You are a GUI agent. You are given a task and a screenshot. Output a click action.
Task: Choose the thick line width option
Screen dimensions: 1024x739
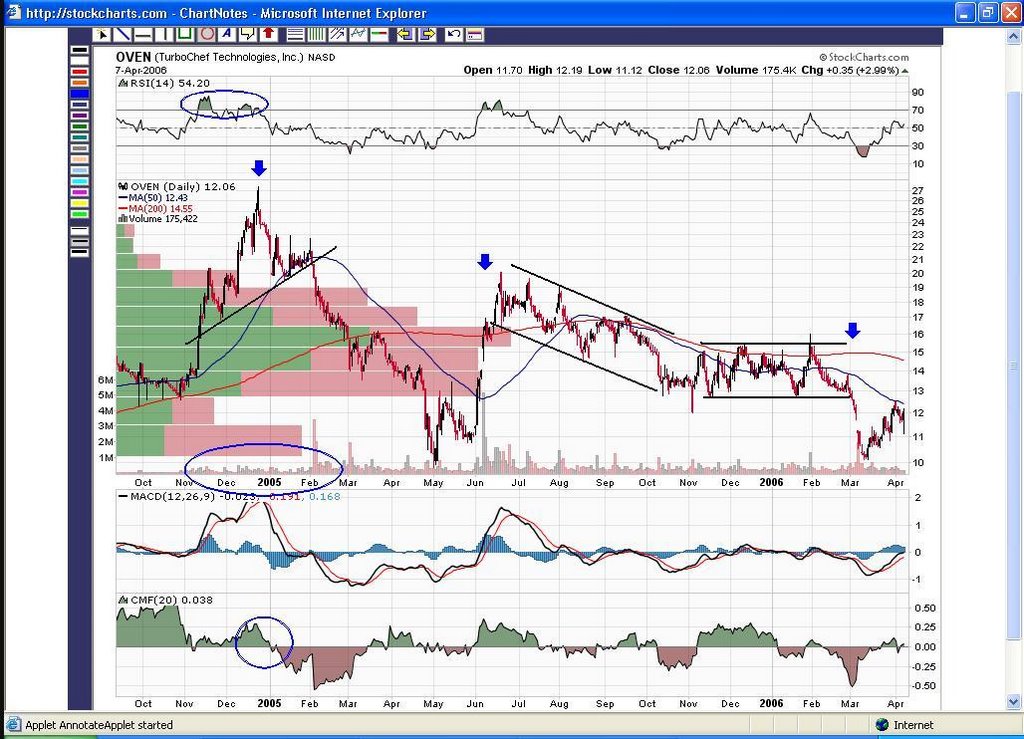pos(80,252)
